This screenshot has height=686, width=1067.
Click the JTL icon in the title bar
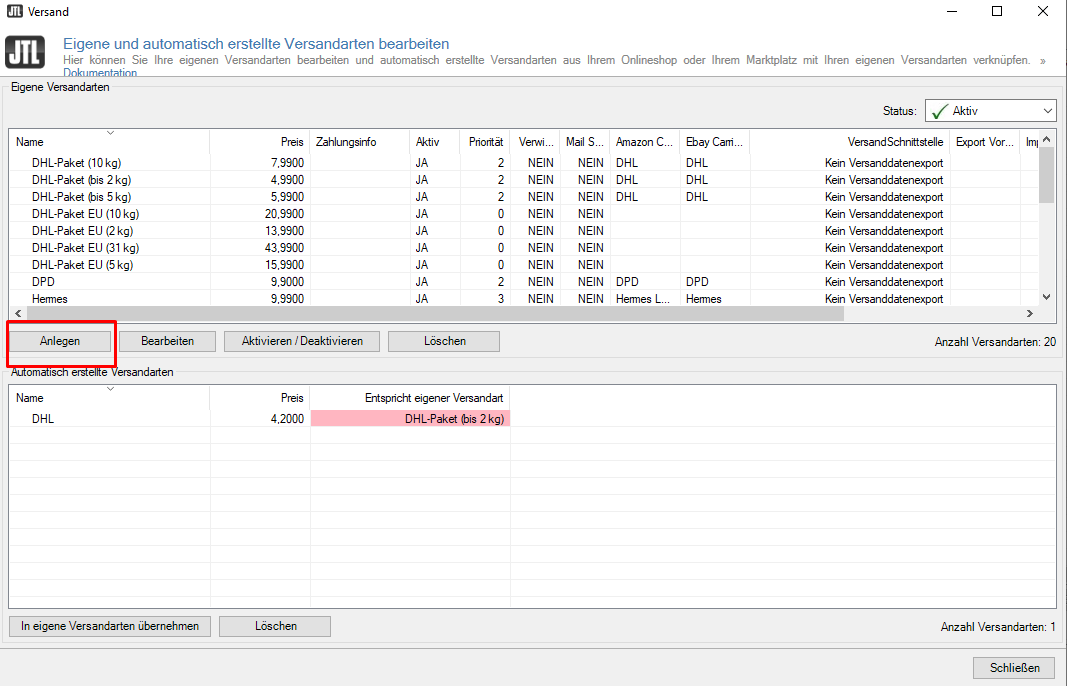point(14,11)
